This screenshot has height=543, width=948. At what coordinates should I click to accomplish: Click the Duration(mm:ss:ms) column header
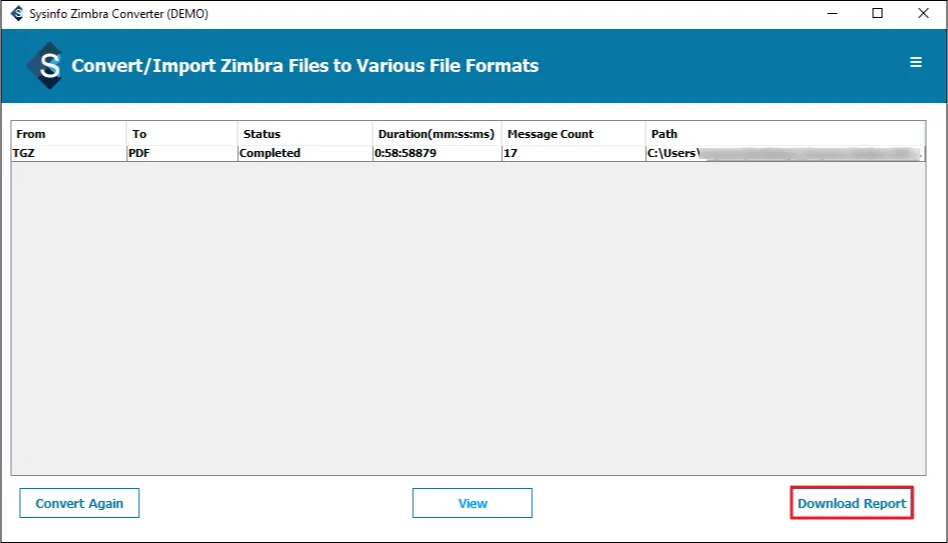(x=436, y=134)
